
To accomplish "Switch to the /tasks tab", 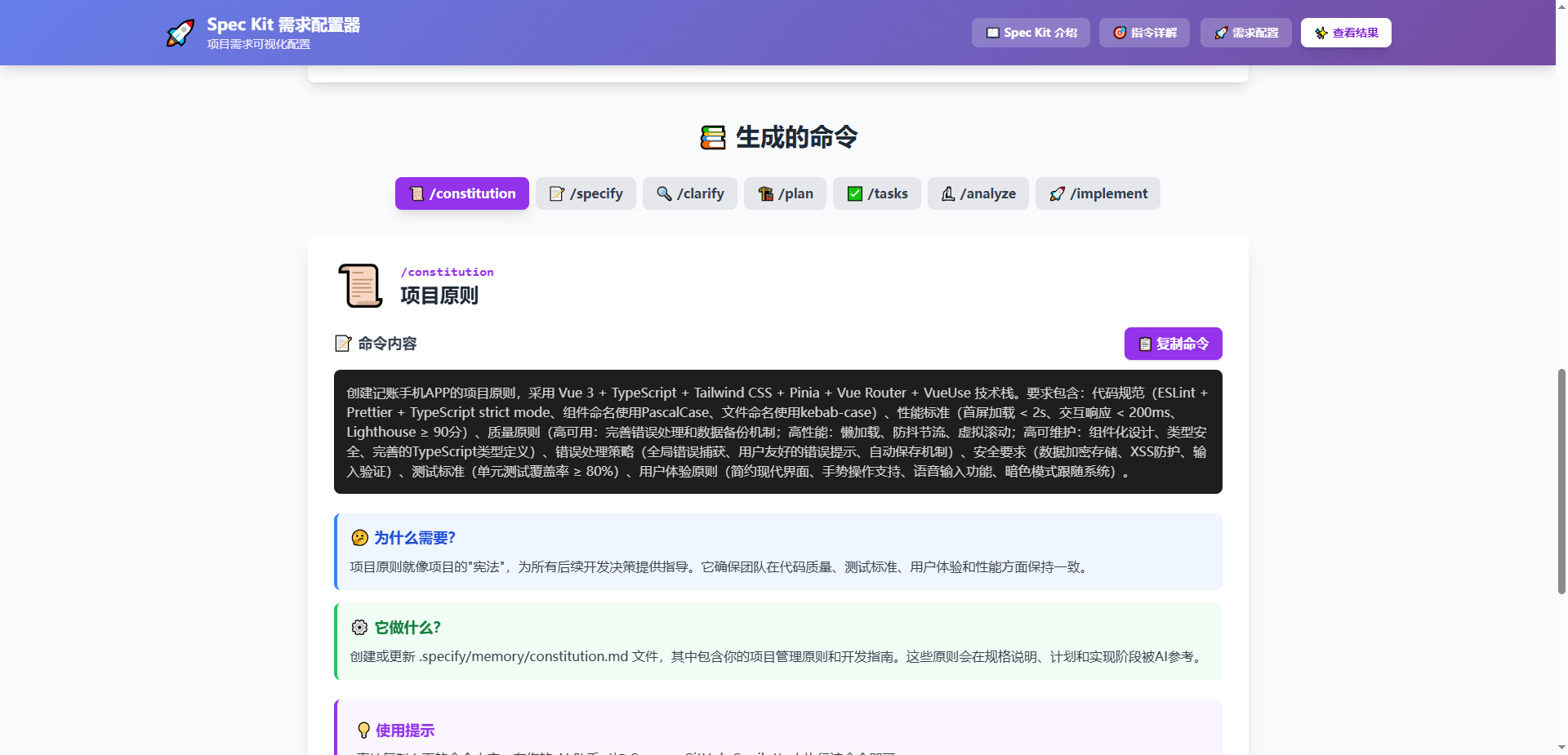I will [877, 193].
